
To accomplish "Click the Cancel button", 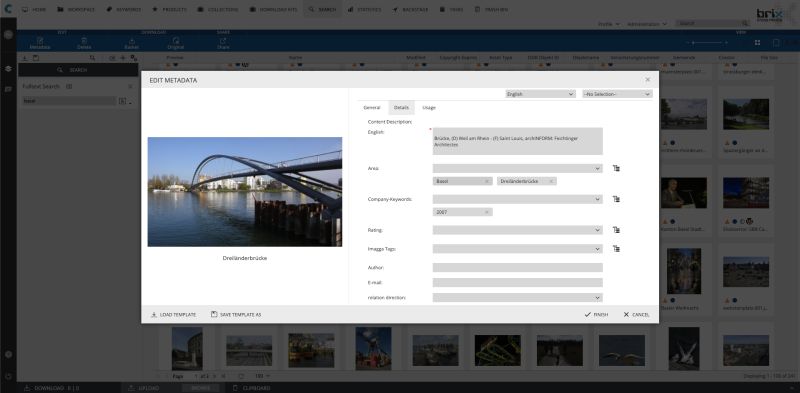I will tap(636, 314).
